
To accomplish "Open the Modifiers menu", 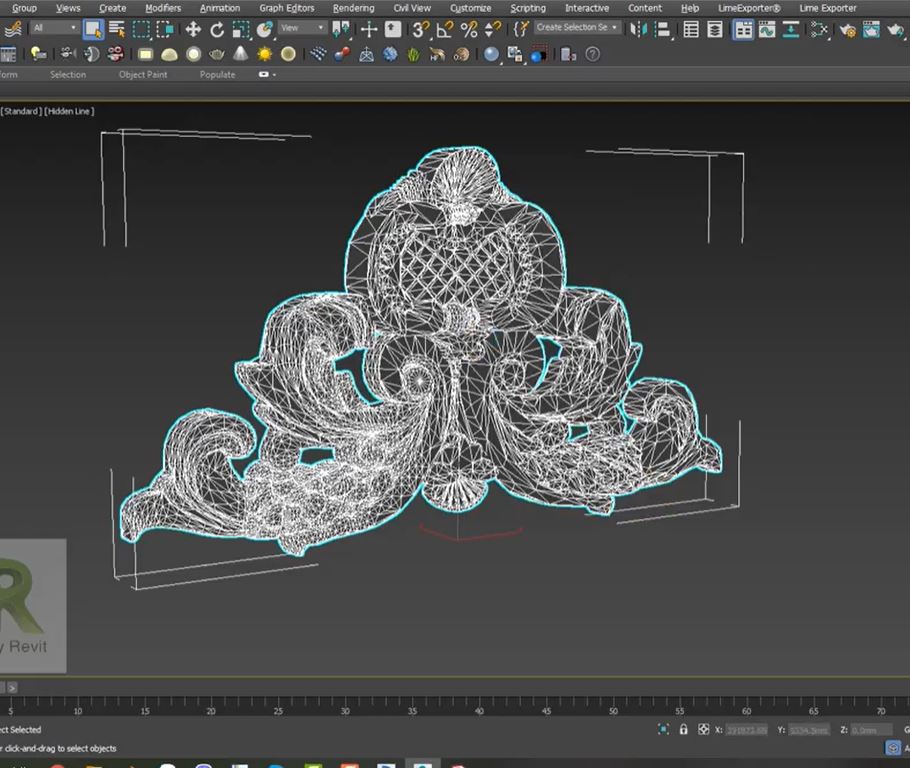I will (163, 8).
